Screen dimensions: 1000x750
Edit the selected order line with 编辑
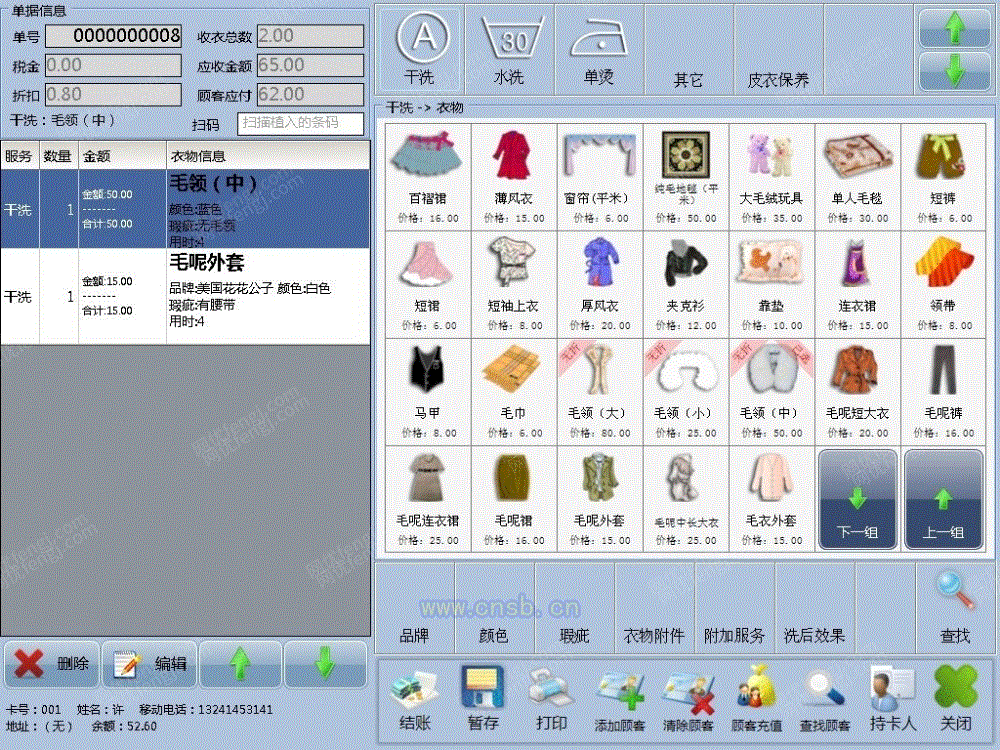[150, 664]
